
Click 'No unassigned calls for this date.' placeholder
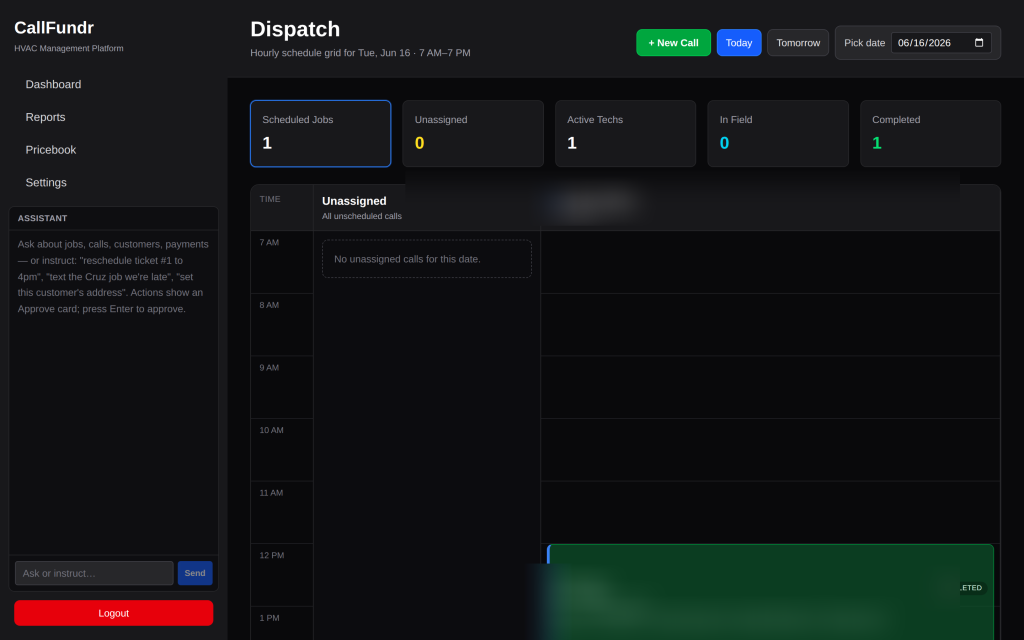coord(426,259)
